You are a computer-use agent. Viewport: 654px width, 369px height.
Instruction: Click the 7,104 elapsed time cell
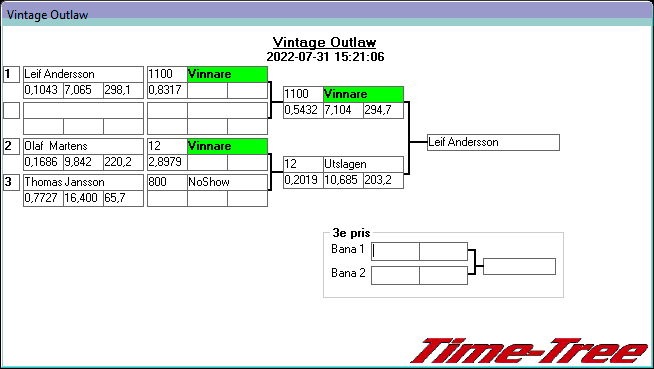click(x=343, y=110)
